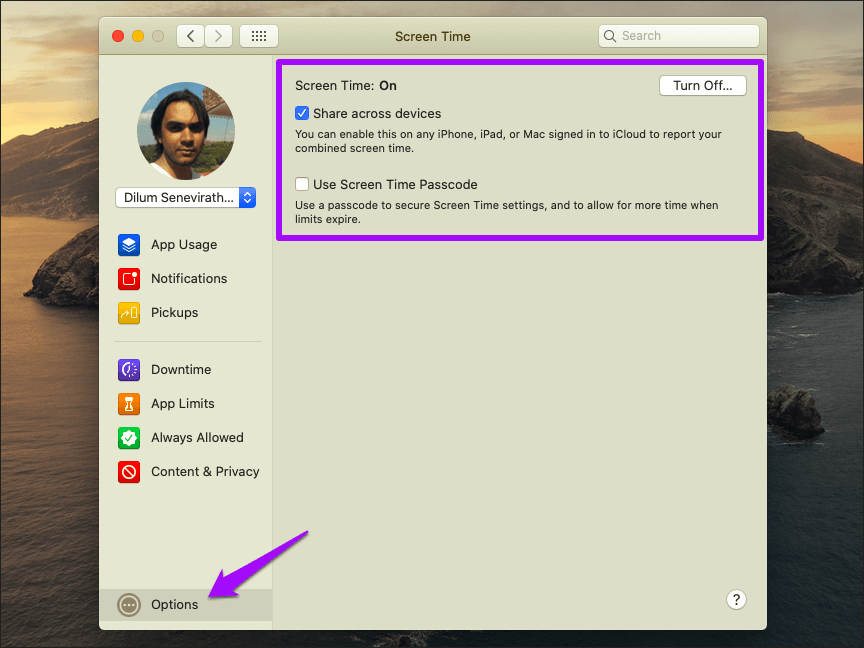This screenshot has height=648, width=864.
Task: Open the App Usage icon in sidebar
Action: tap(129, 245)
